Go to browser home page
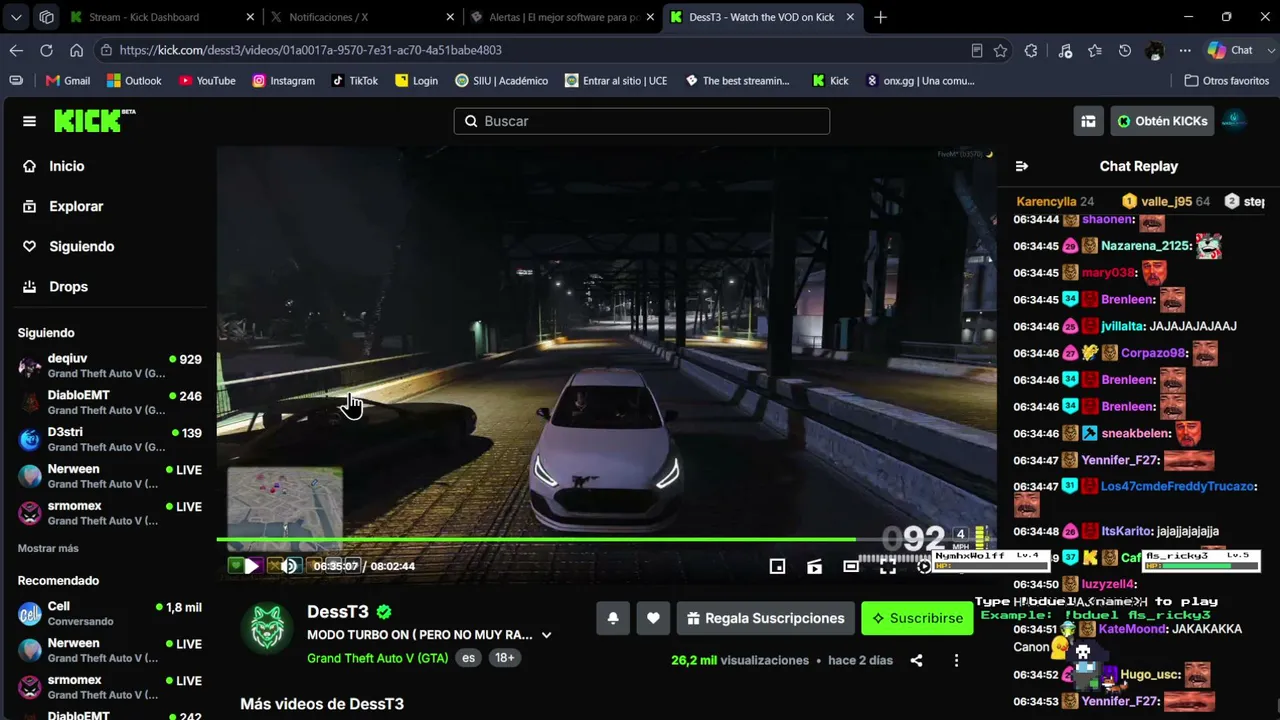Screen dimensions: 1280x720 pos(76,50)
